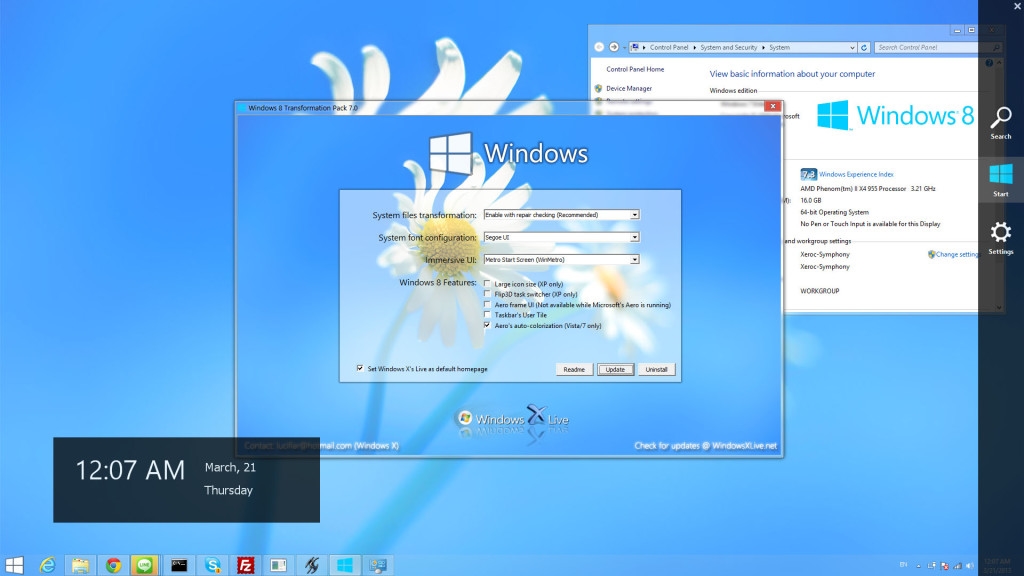The height and width of the screenshot is (576, 1024).
Task: Open Skype from the taskbar
Action: [212, 565]
